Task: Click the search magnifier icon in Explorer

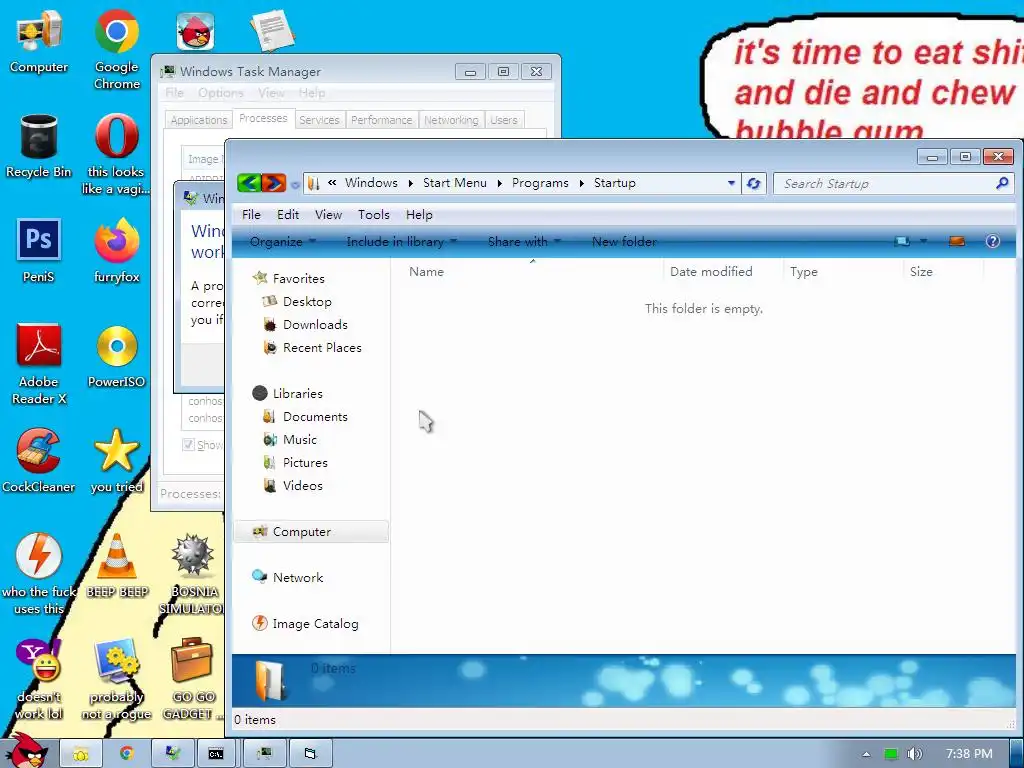Action: 1002,184
